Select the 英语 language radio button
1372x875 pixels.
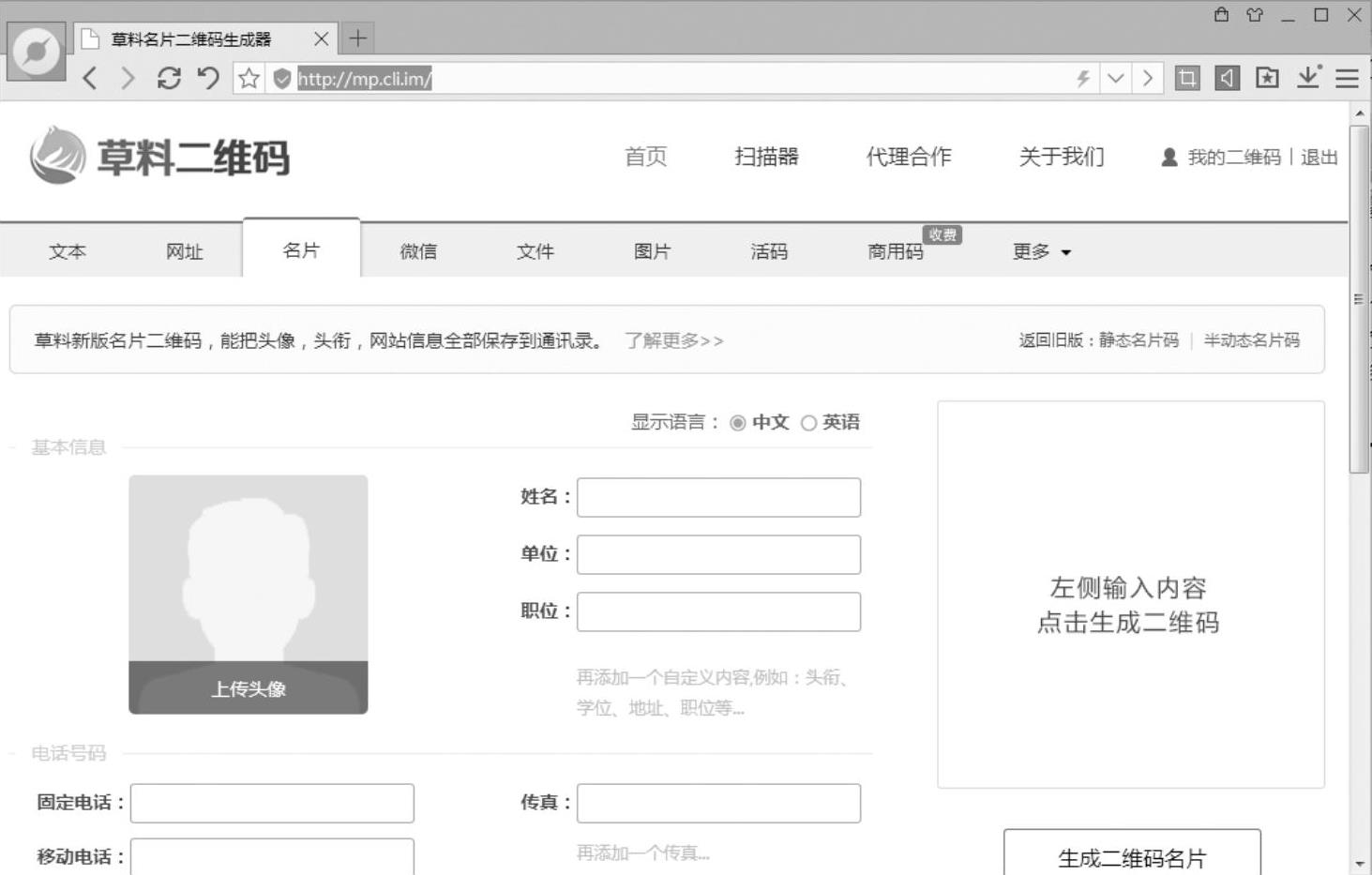[x=808, y=423]
